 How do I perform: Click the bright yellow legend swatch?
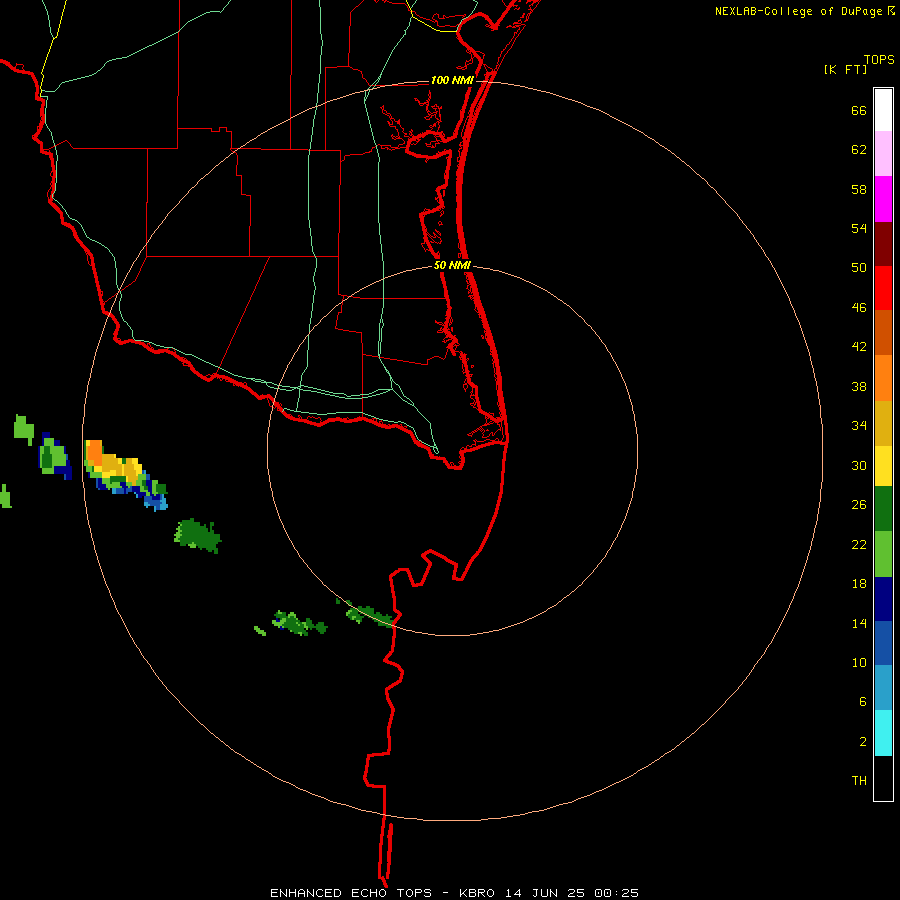point(883,466)
